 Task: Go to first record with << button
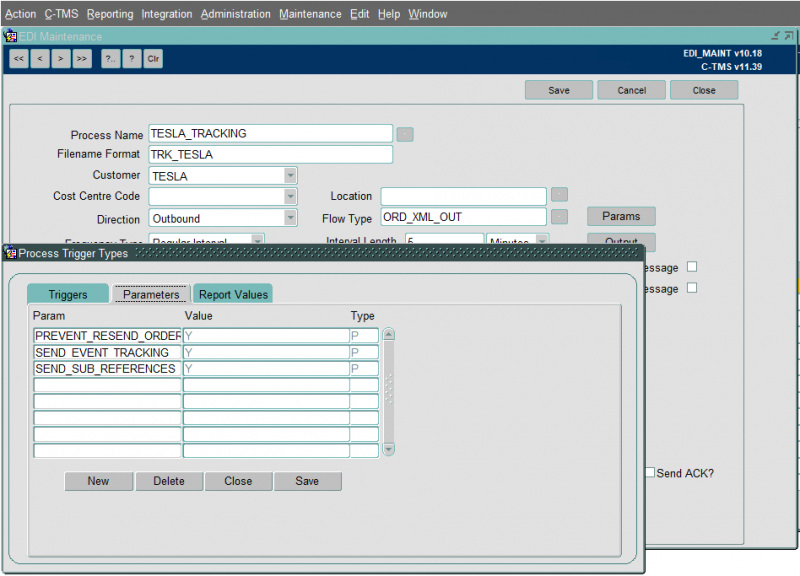pos(19,59)
